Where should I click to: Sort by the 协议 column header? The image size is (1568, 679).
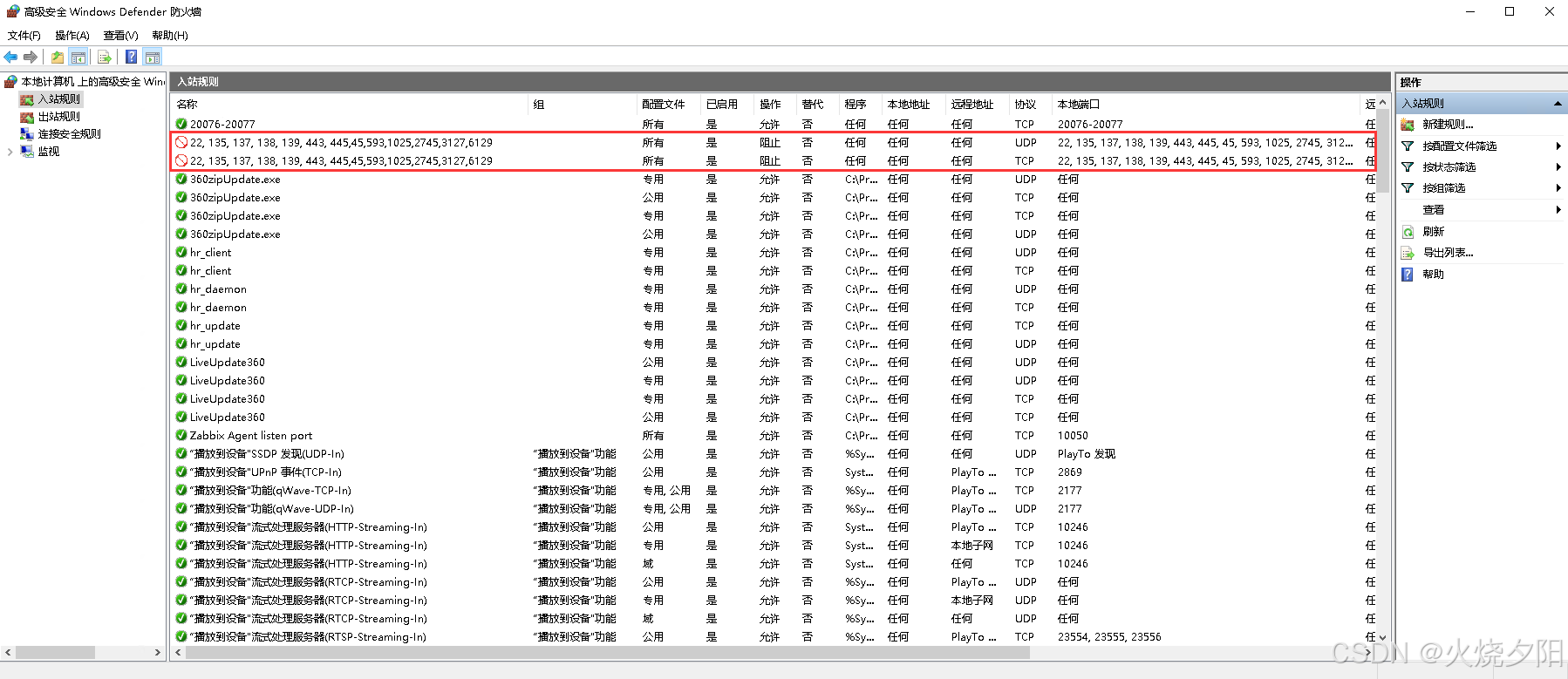(x=1026, y=105)
